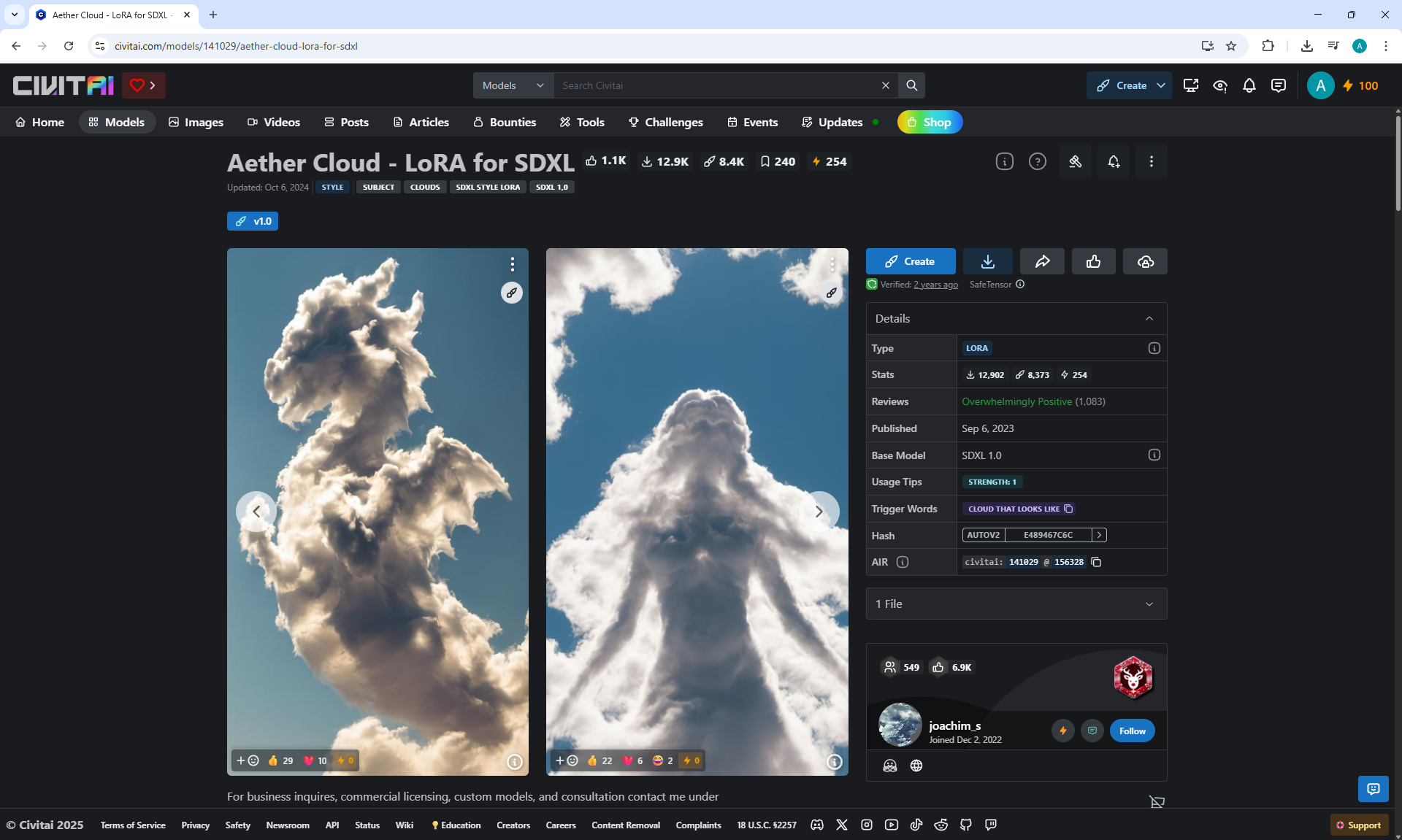Click the download model icon button
1402x840 pixels.
coord(987,261)
